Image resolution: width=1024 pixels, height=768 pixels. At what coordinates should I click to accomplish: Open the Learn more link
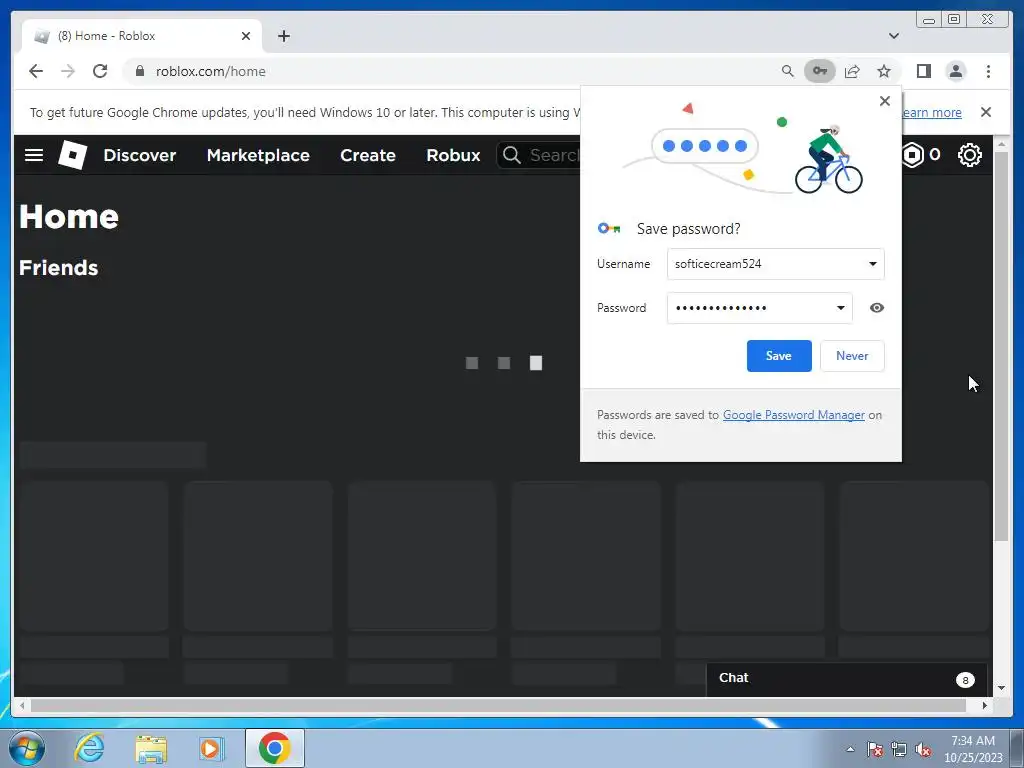[931, 112]
